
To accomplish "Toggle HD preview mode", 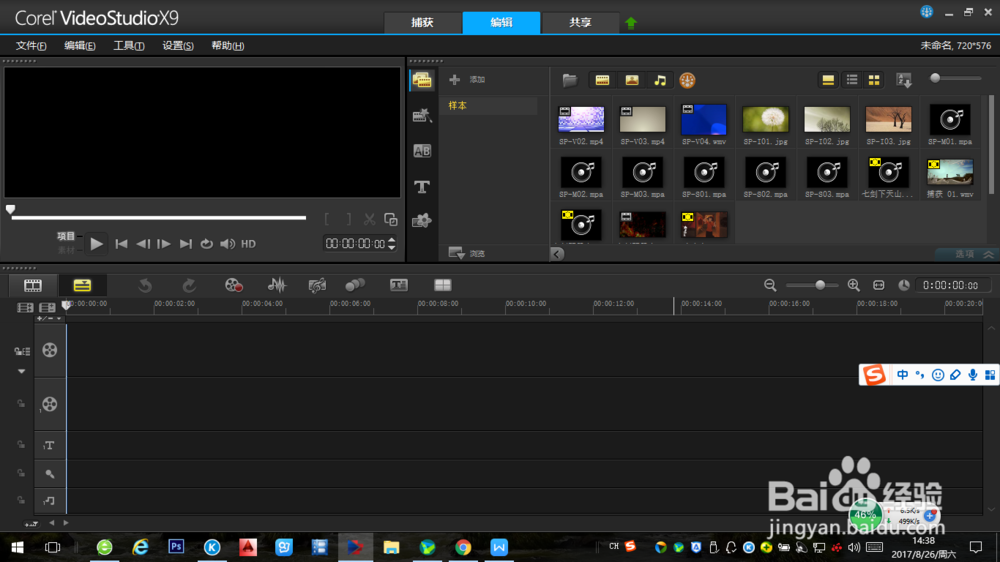I will click(x=249, y=244).
